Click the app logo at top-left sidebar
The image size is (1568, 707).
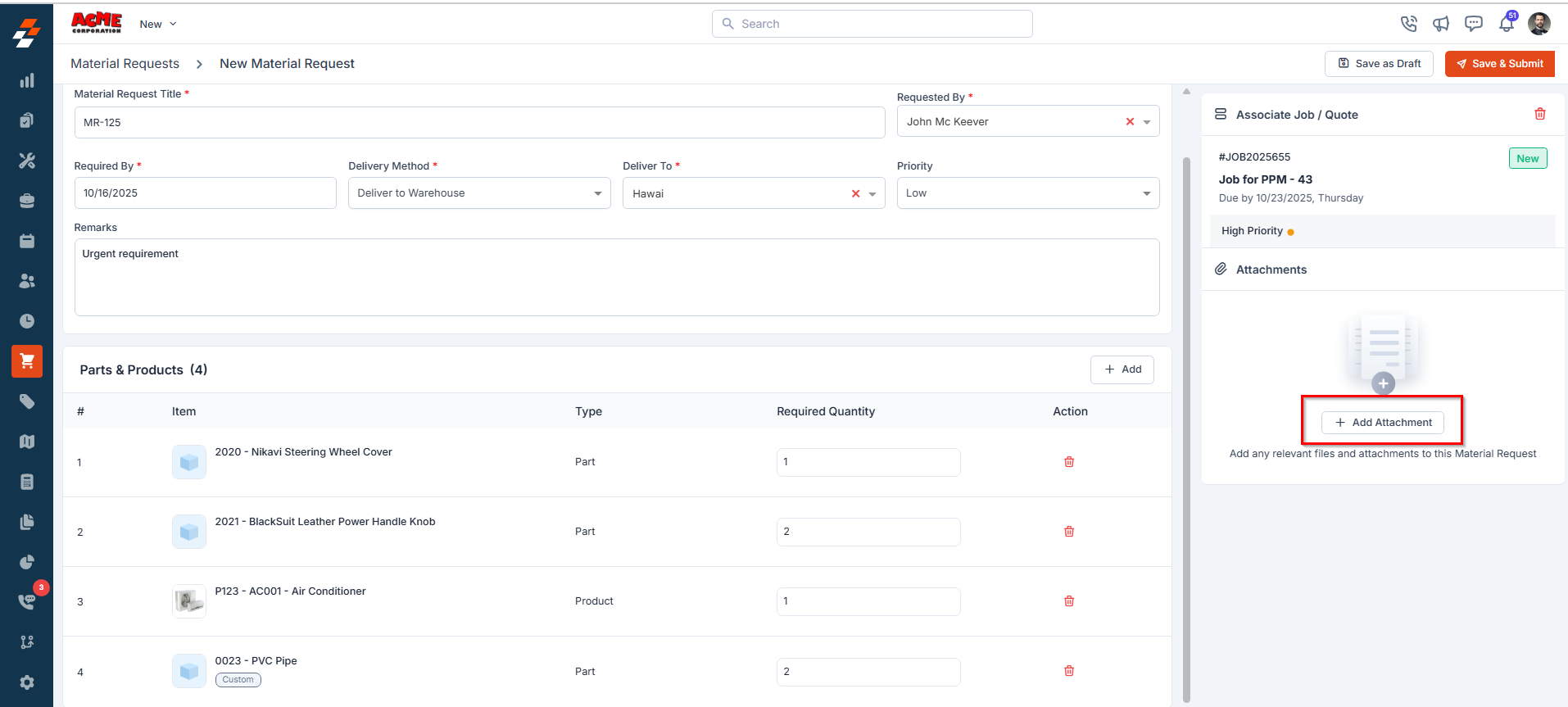[27, 34]
